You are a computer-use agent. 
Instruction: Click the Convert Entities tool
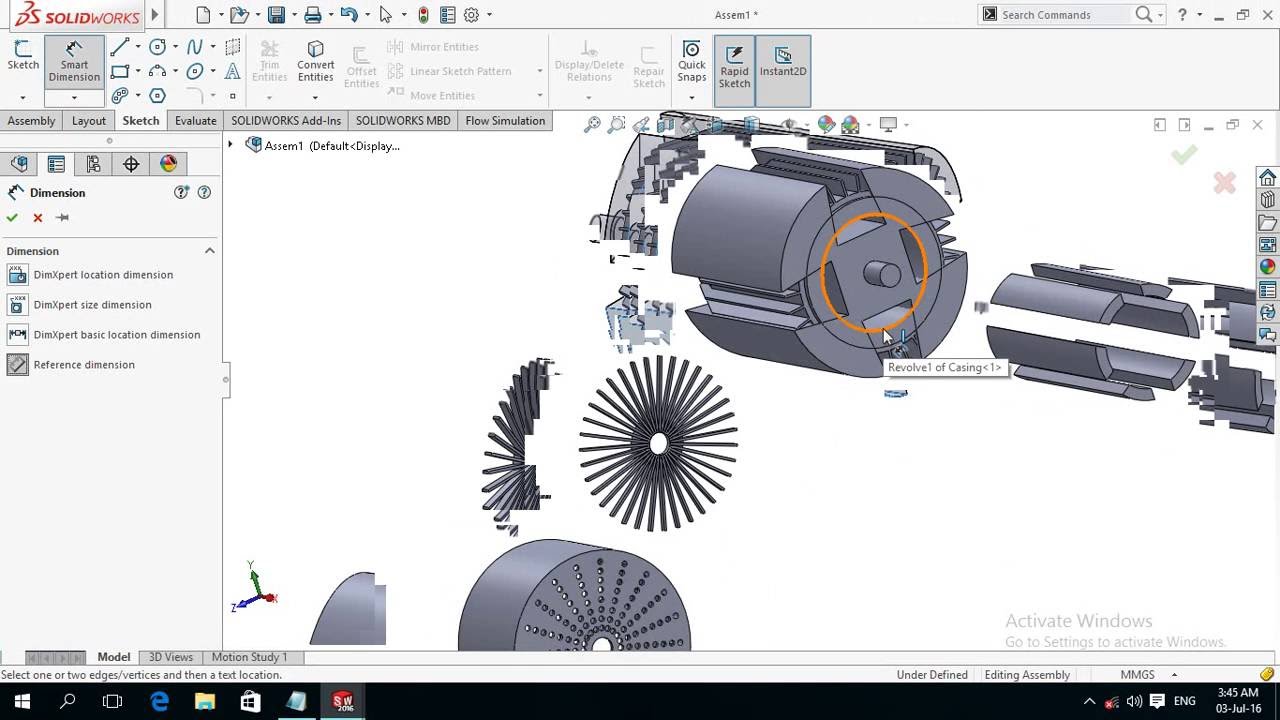point(315,62)
